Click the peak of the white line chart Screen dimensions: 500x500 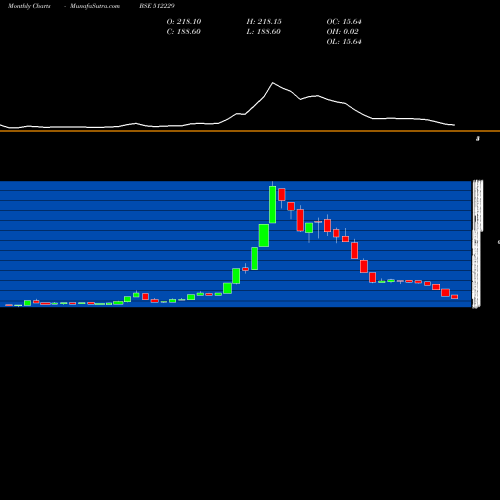point(273,83)
